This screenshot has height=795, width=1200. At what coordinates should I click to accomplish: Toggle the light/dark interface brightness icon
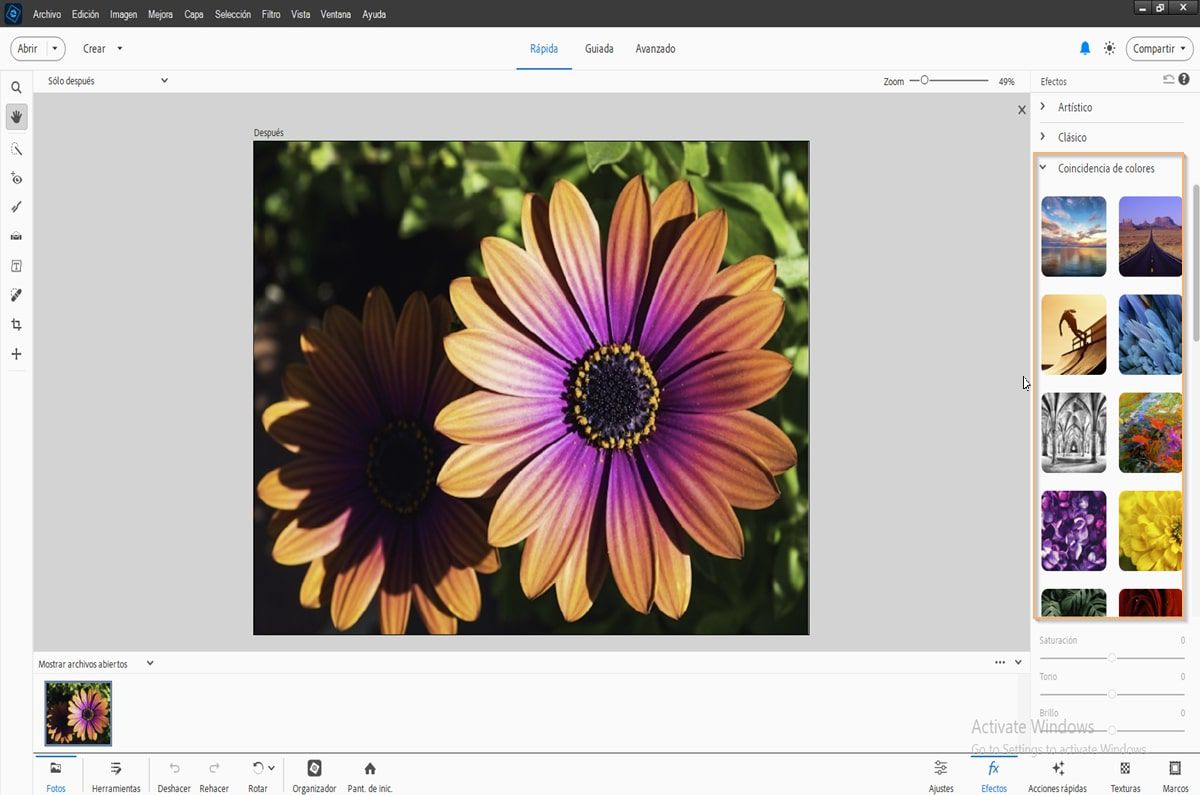(1109, 48)
